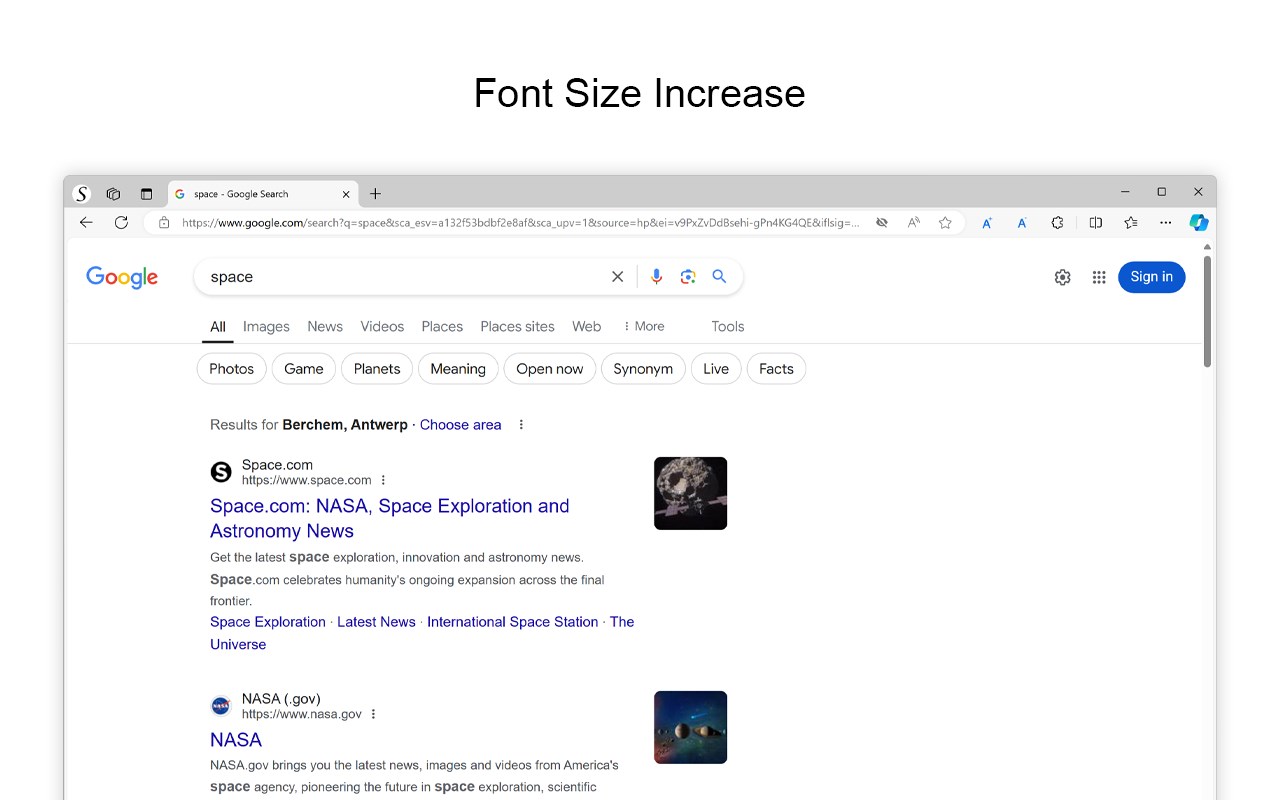Select the Facts filter chip
The image size is (1280, 800).
(776, 369)
